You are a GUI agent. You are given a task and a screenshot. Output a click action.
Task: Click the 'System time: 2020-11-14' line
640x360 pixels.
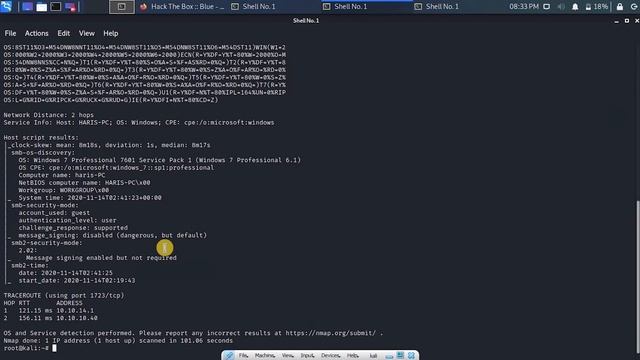coord(90,198)
